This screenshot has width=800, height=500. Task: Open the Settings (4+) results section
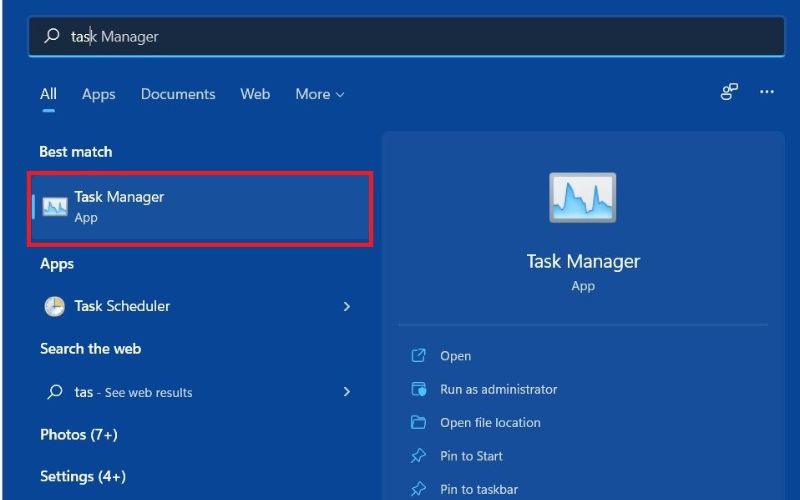(83, 477)
